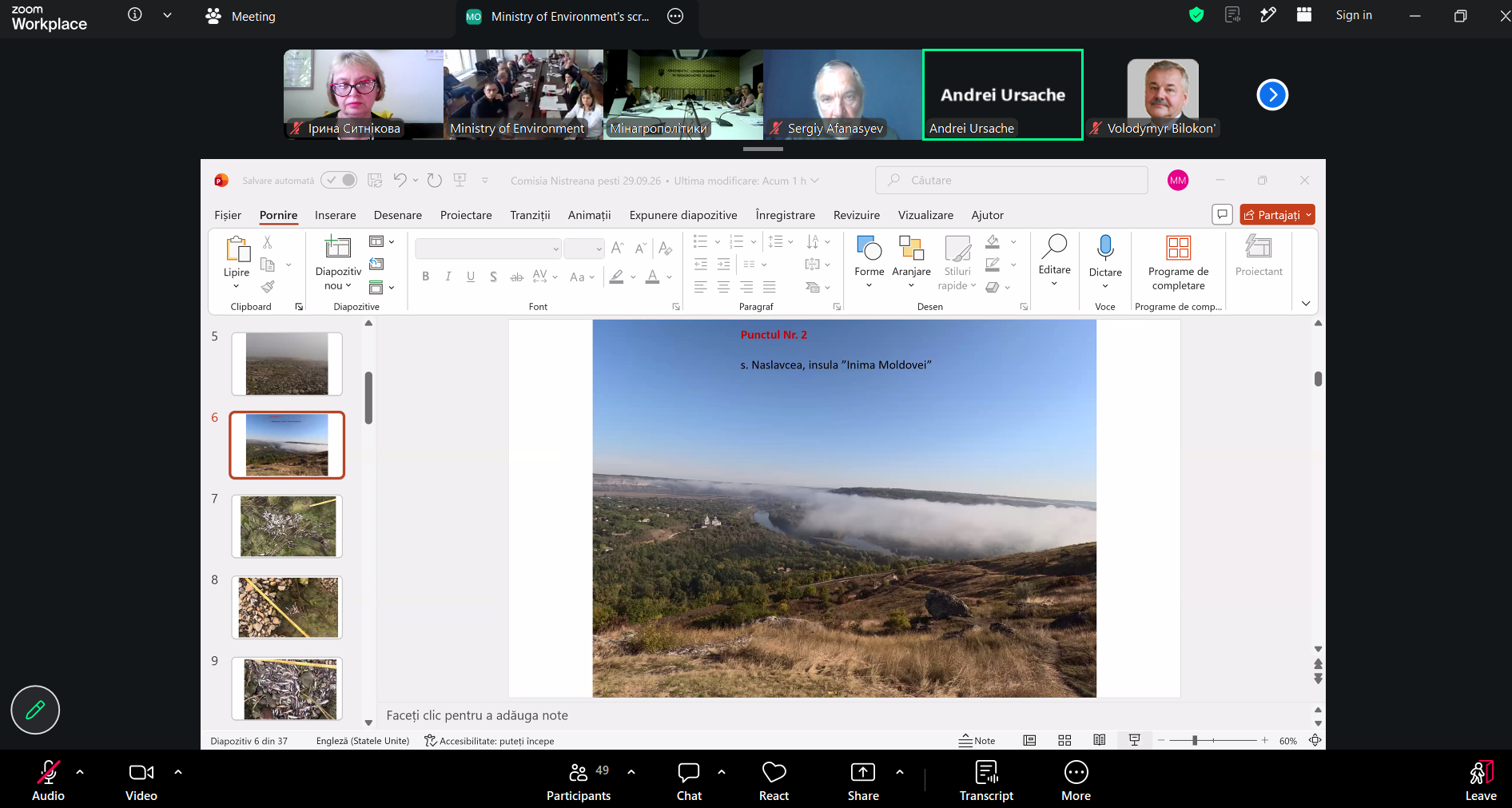Click the Diapozitiv nou icon
1512x808 pixels.
[338, 248]
